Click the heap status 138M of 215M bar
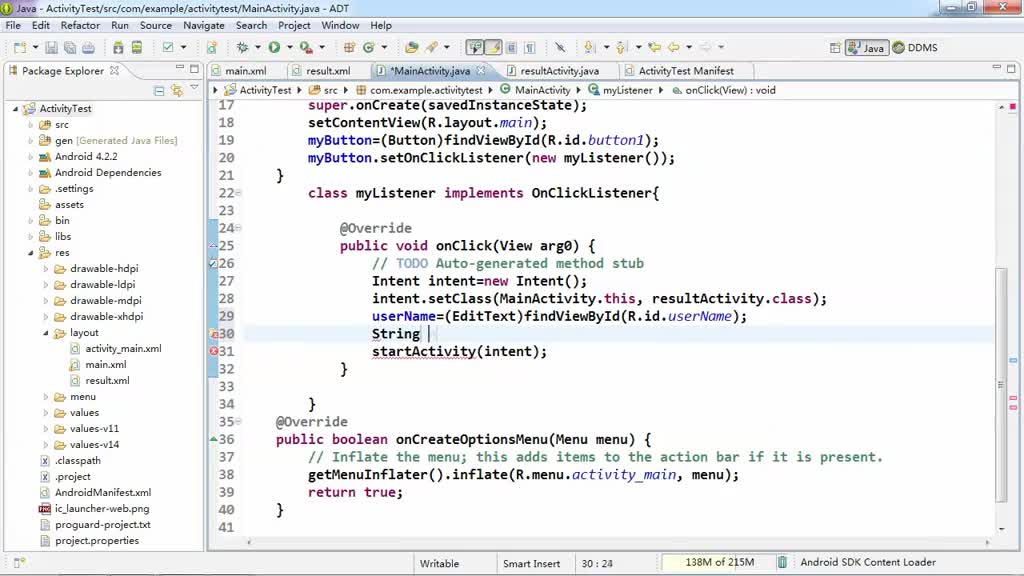Screen dimensions: 1024x576 coord(718,562)
